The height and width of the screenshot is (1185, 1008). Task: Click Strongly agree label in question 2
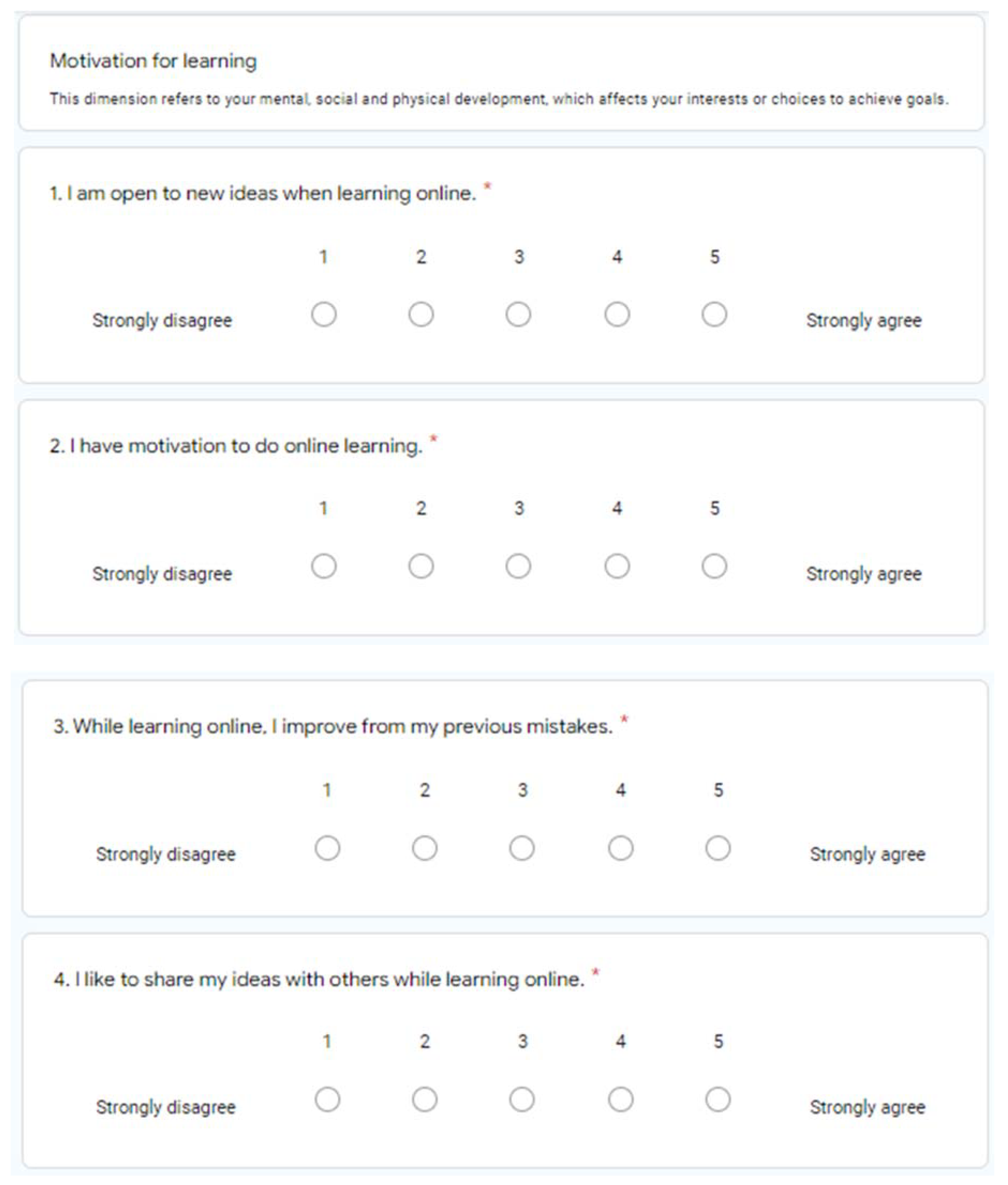[864, 574]
